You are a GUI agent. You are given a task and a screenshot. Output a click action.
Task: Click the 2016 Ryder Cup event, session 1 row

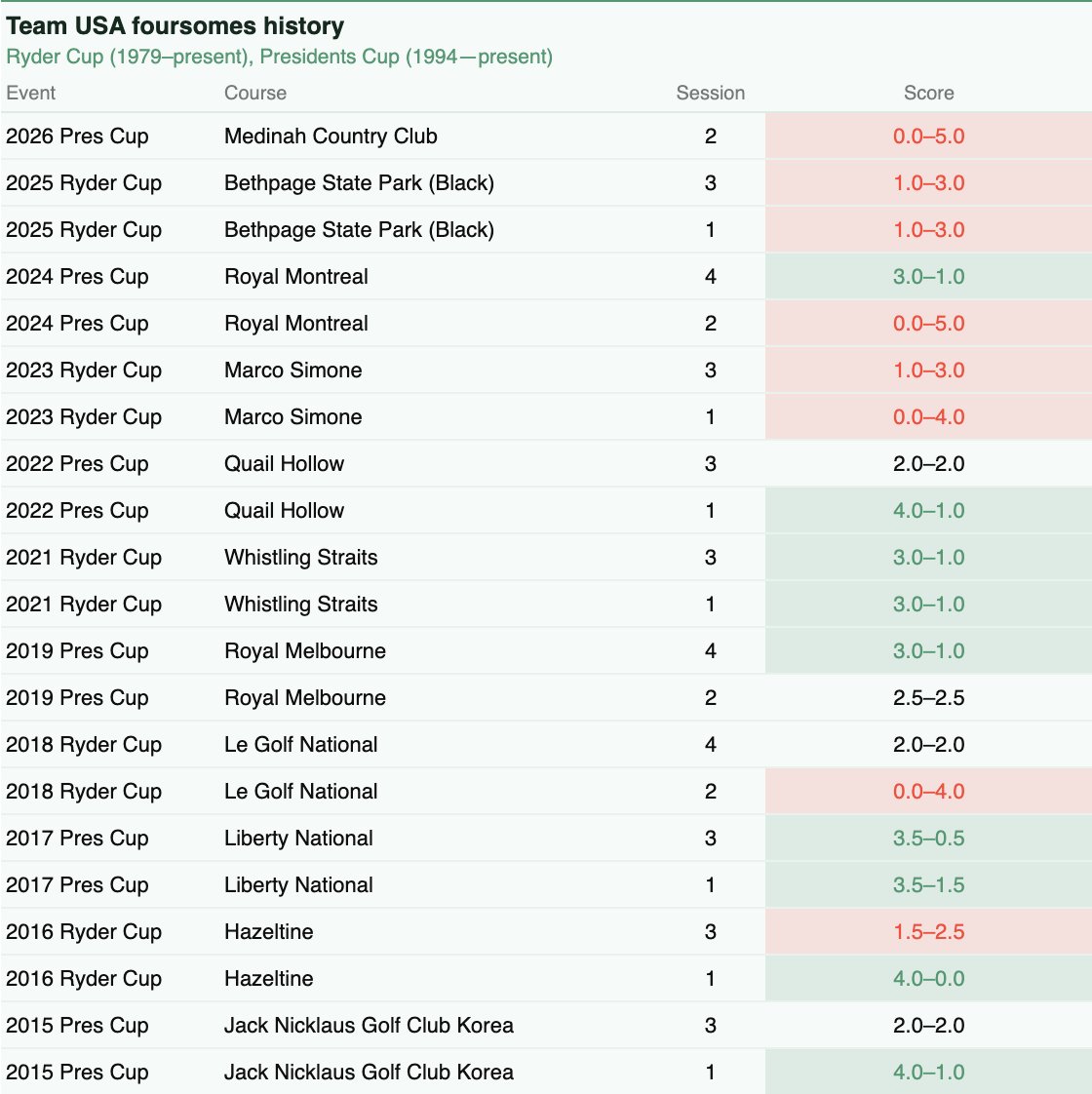[x=84, y=978]
